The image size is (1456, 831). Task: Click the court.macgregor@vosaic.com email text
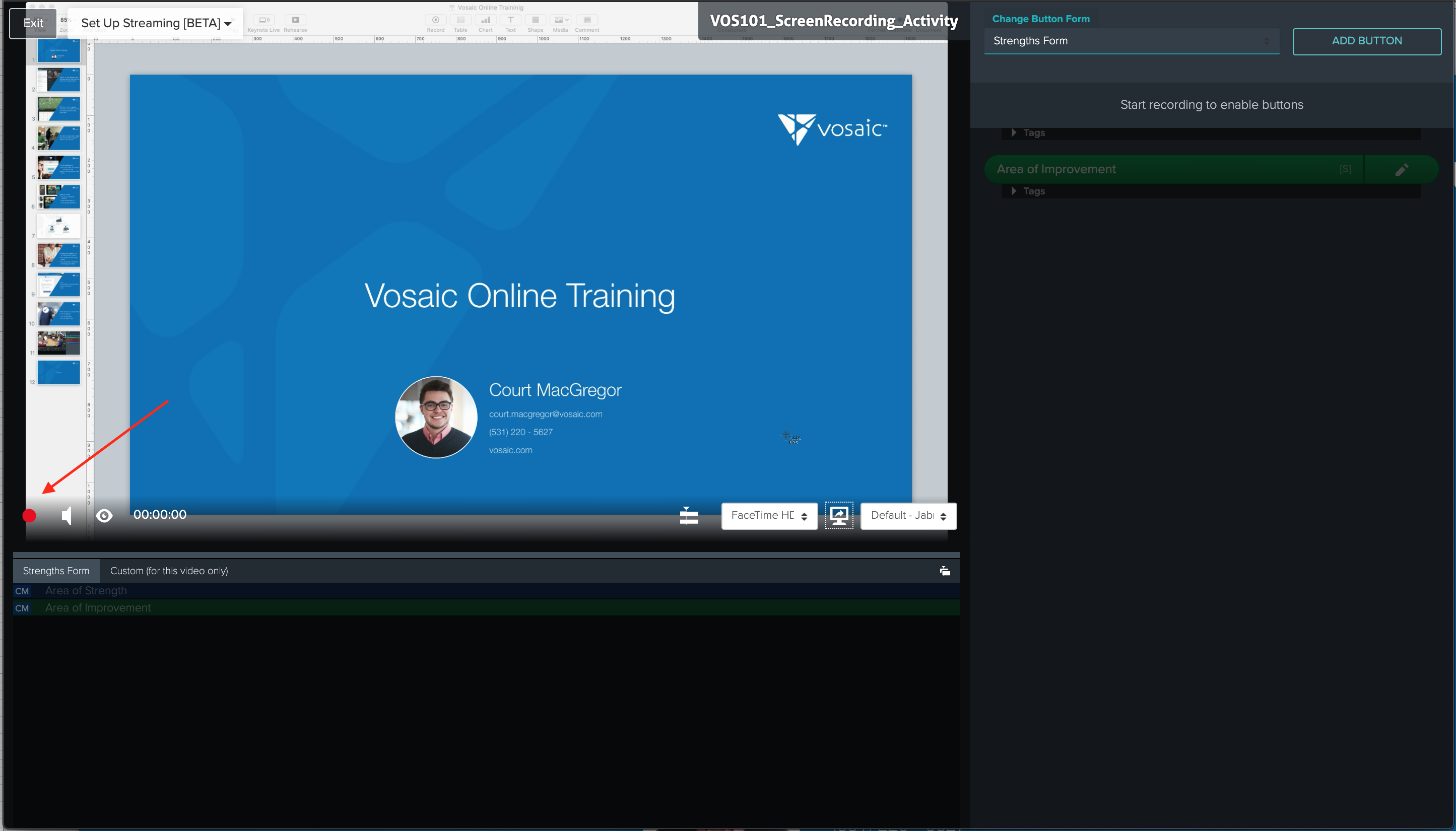(x=545, y=414)
